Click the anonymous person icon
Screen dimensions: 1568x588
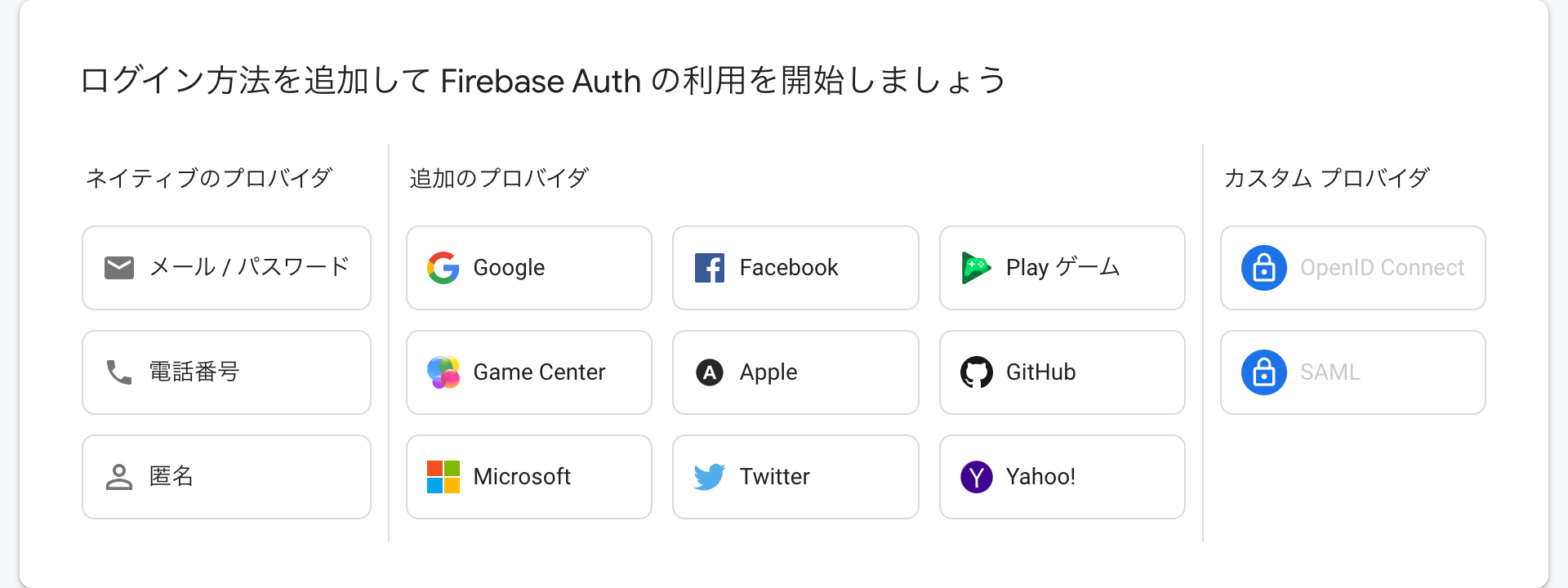(x=119, y=477)
